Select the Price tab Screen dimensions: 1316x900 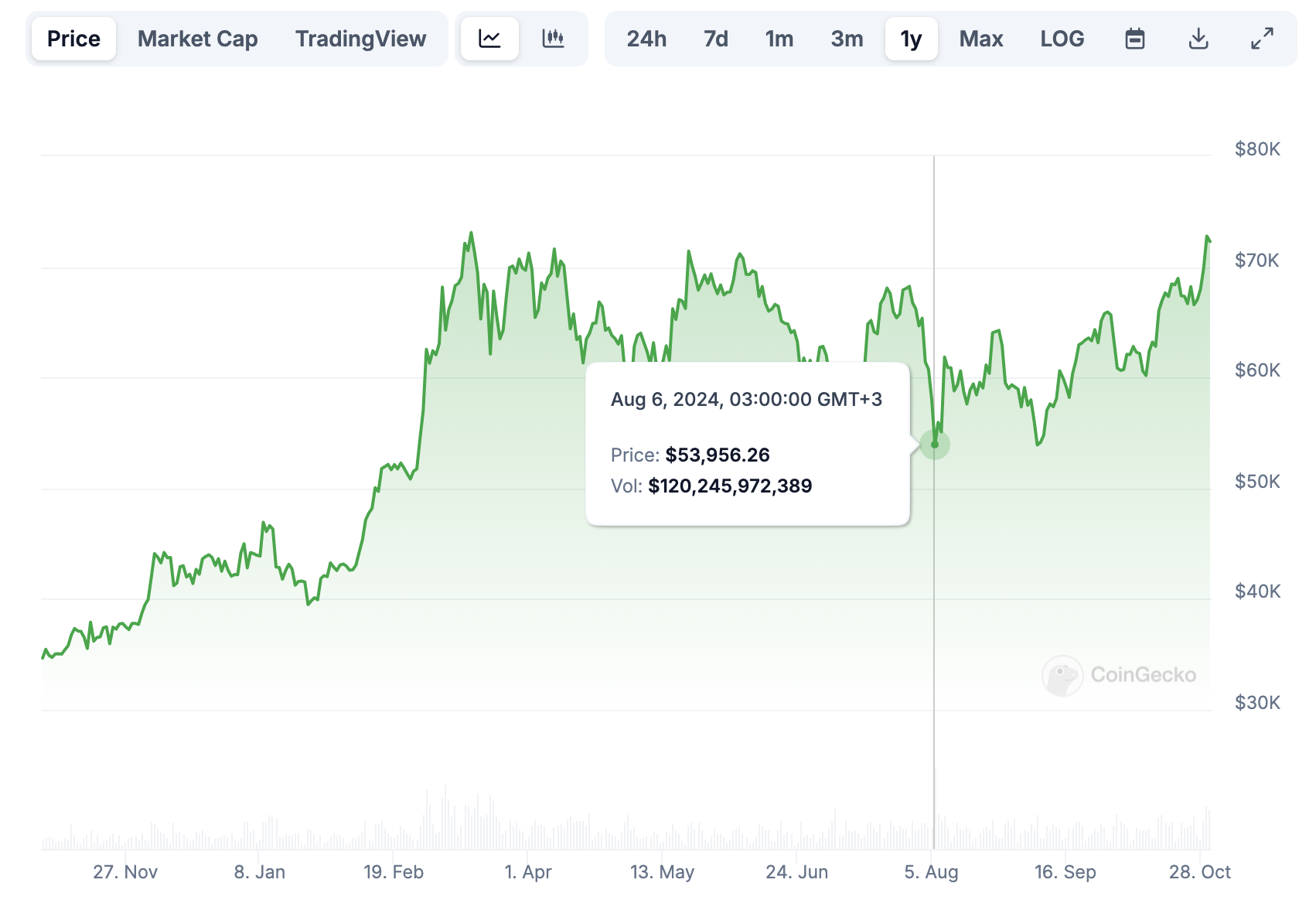(73, 39)
